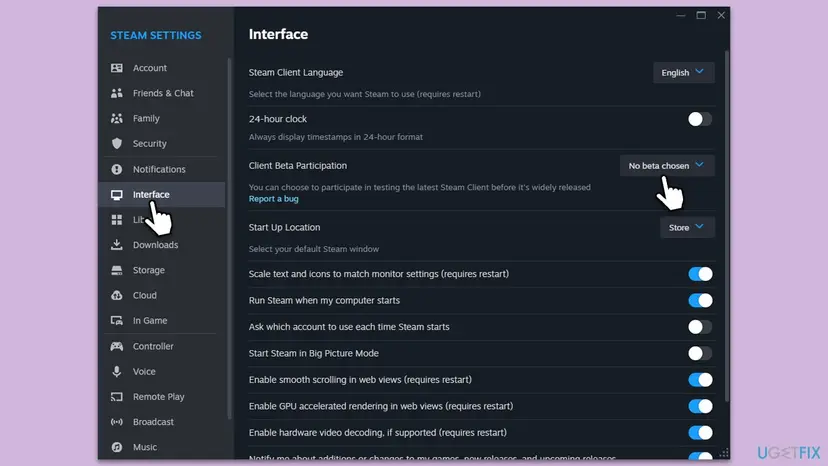Open Downloads settings section
Screen dimensions: 828x466
tap(164, 245)
